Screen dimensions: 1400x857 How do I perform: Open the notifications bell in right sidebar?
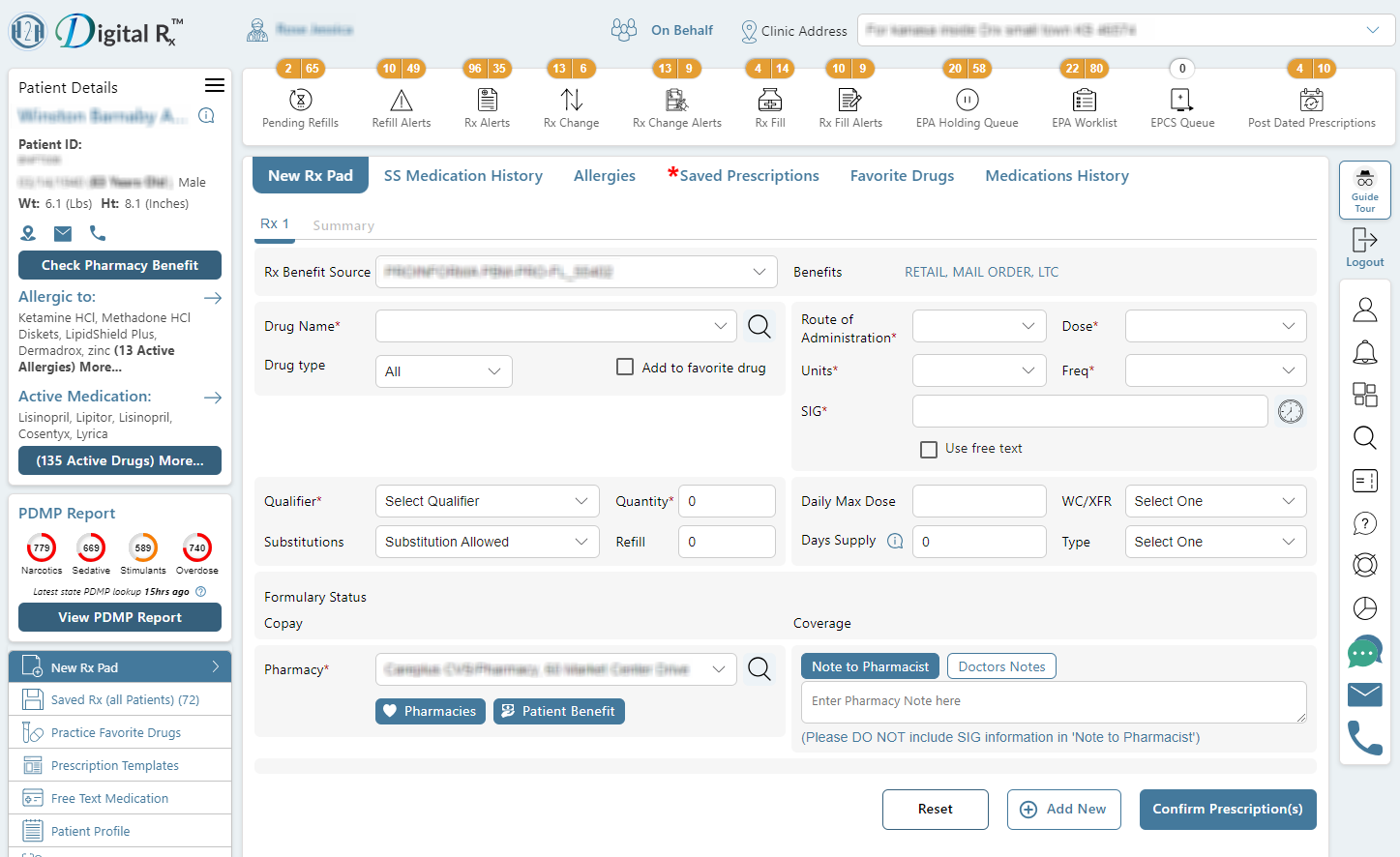pyautogui.click(x=1364, y=352)
